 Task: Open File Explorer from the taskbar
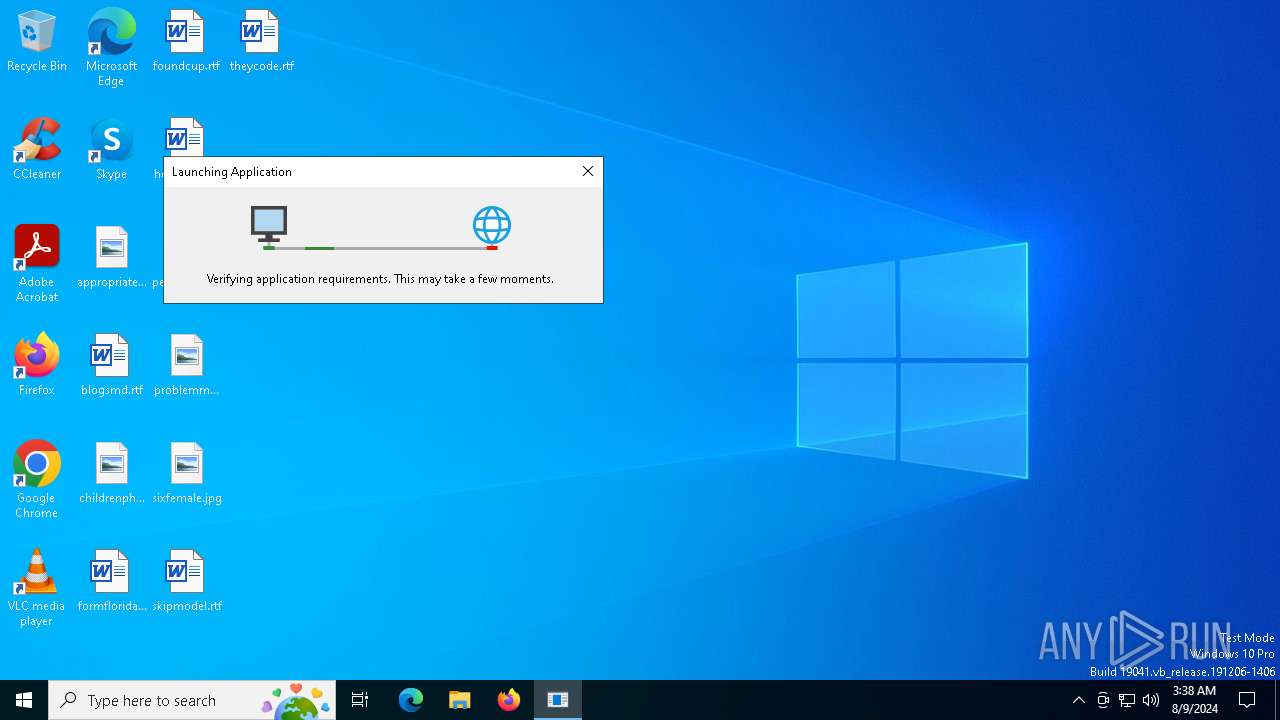(460, 700)
